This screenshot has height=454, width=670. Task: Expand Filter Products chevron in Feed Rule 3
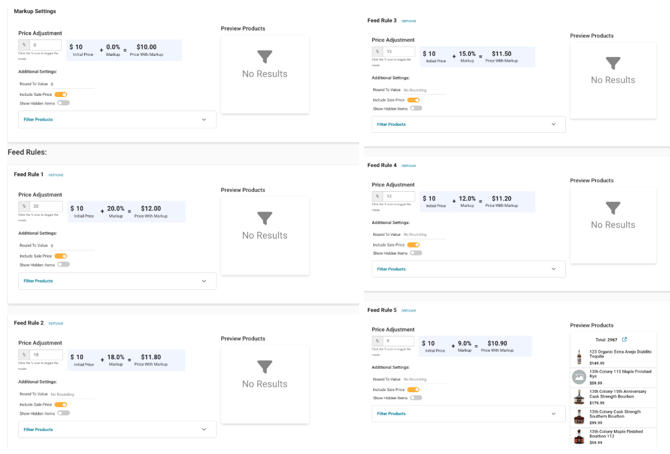(x=553, y=124)
